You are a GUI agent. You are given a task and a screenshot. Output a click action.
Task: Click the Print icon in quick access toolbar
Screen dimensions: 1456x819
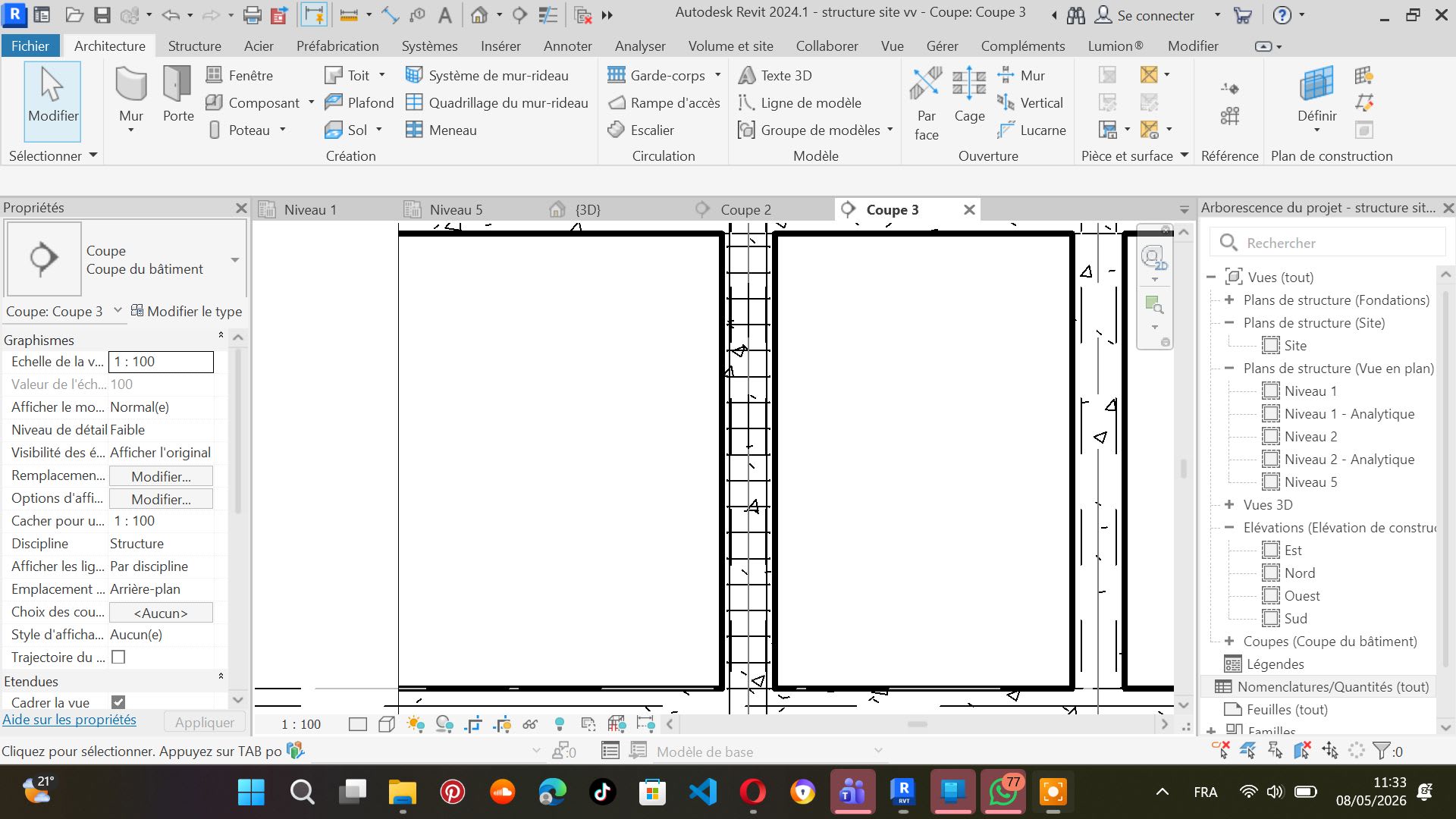[252, 15]
